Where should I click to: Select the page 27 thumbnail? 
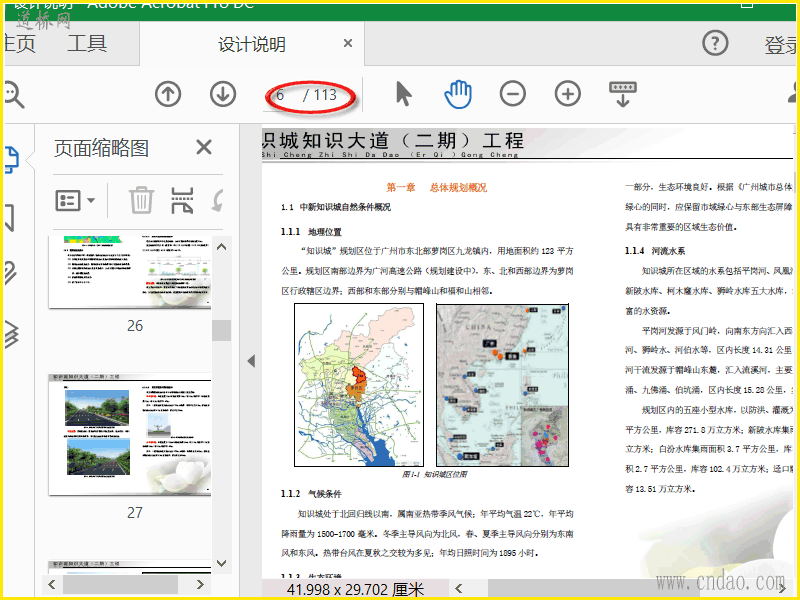point(130,434)
